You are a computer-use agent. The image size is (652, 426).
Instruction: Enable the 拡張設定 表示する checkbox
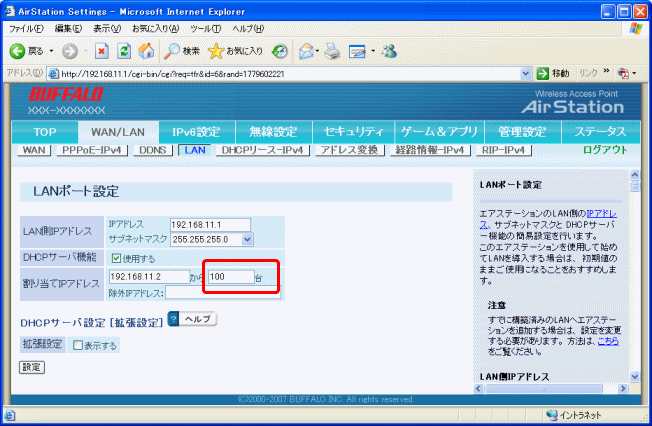click(x=78, y=345)
